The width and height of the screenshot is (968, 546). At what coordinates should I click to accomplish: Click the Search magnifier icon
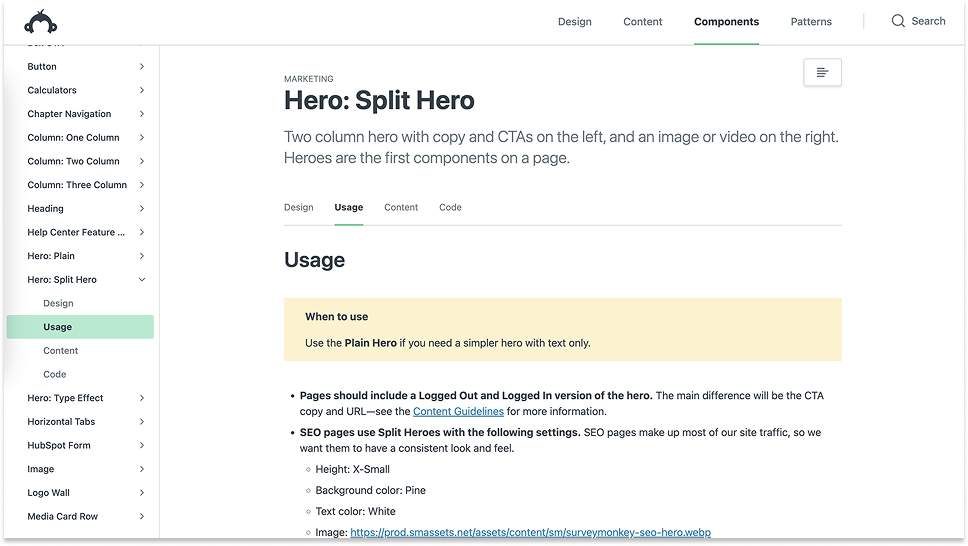(898, 21)
